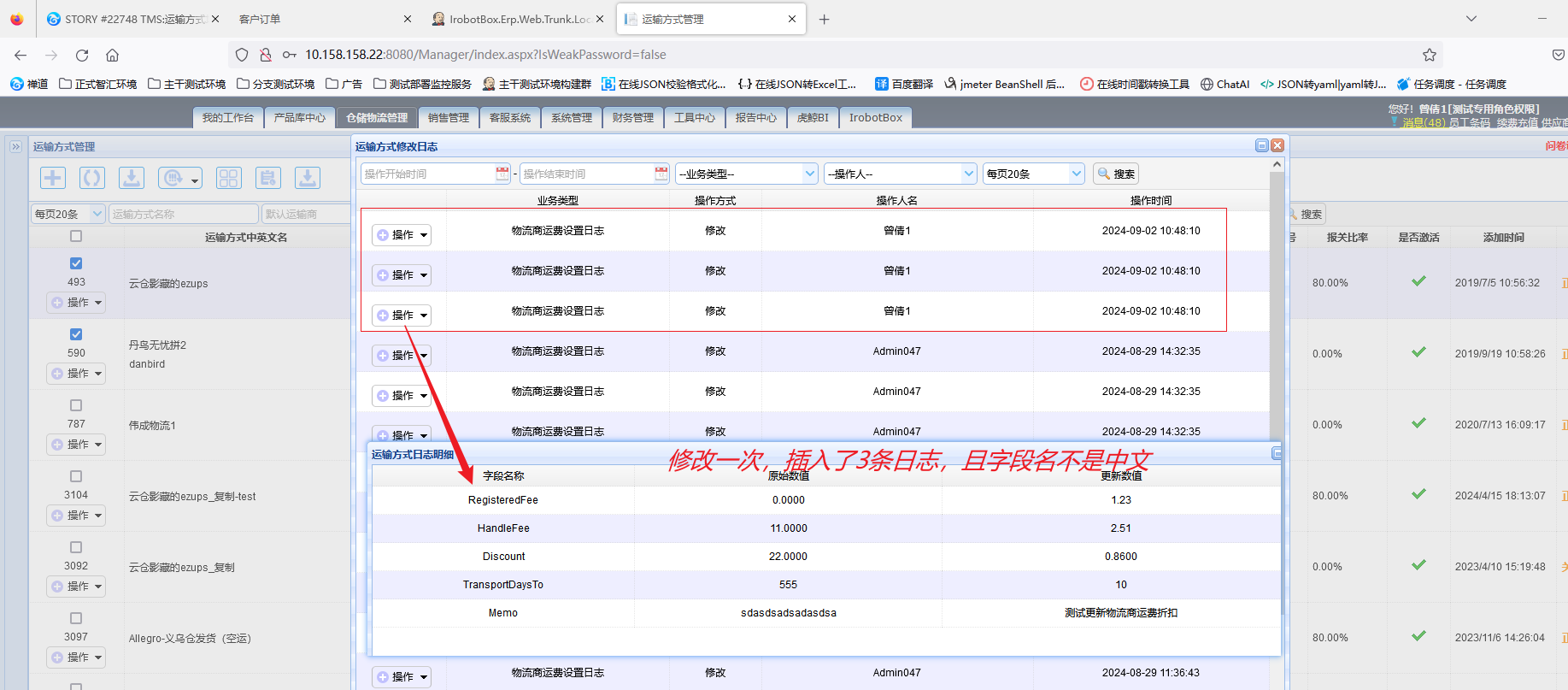Click the add (+) shipping method icon
Viewport: 1568px width, 690px height.
click(53, 178)
